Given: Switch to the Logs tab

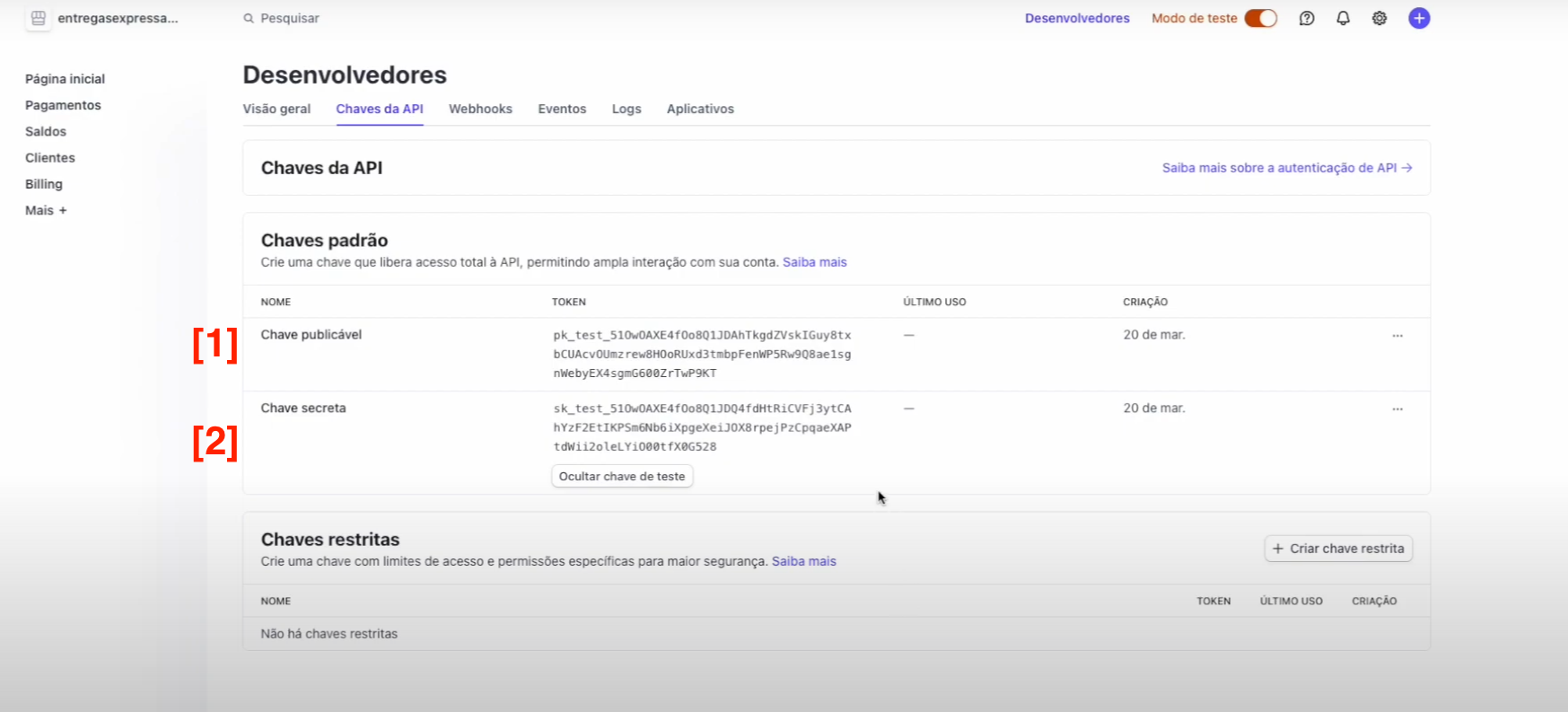Looking at the screenshot, I should (x=626, y=109).
